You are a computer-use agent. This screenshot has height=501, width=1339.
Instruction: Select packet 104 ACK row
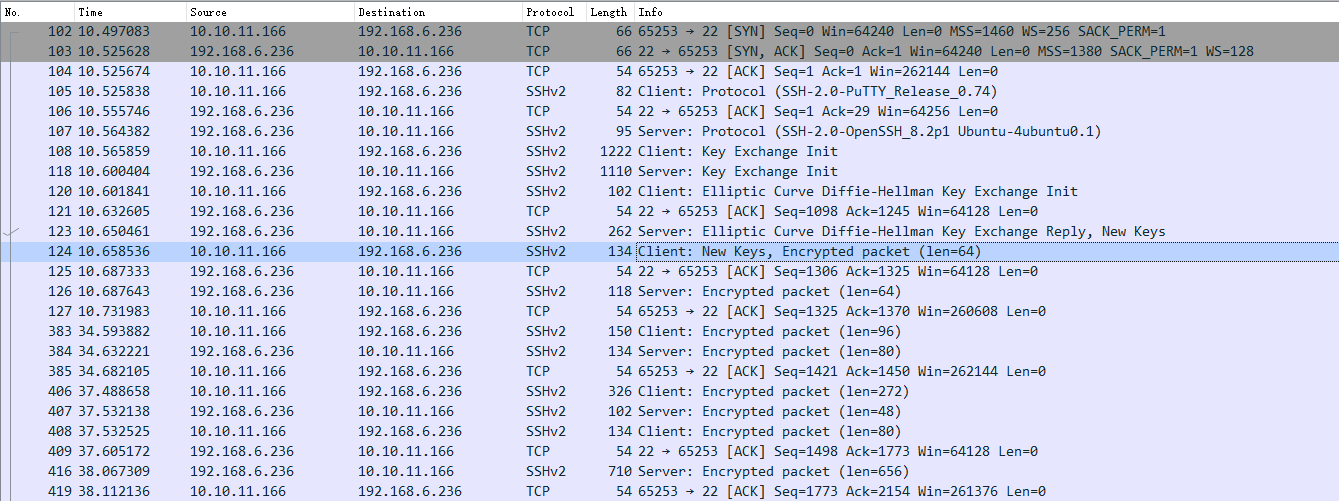tap(669, 71)
